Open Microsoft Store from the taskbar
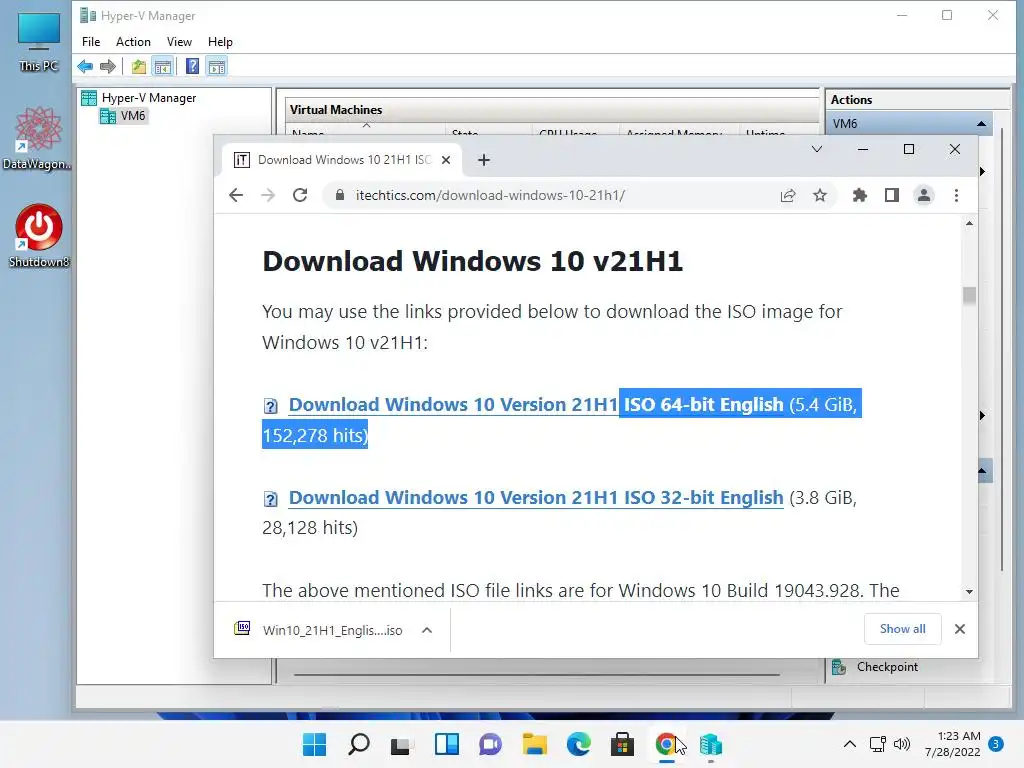This screenshot has width=1024, height=768. tap(622, 744)
